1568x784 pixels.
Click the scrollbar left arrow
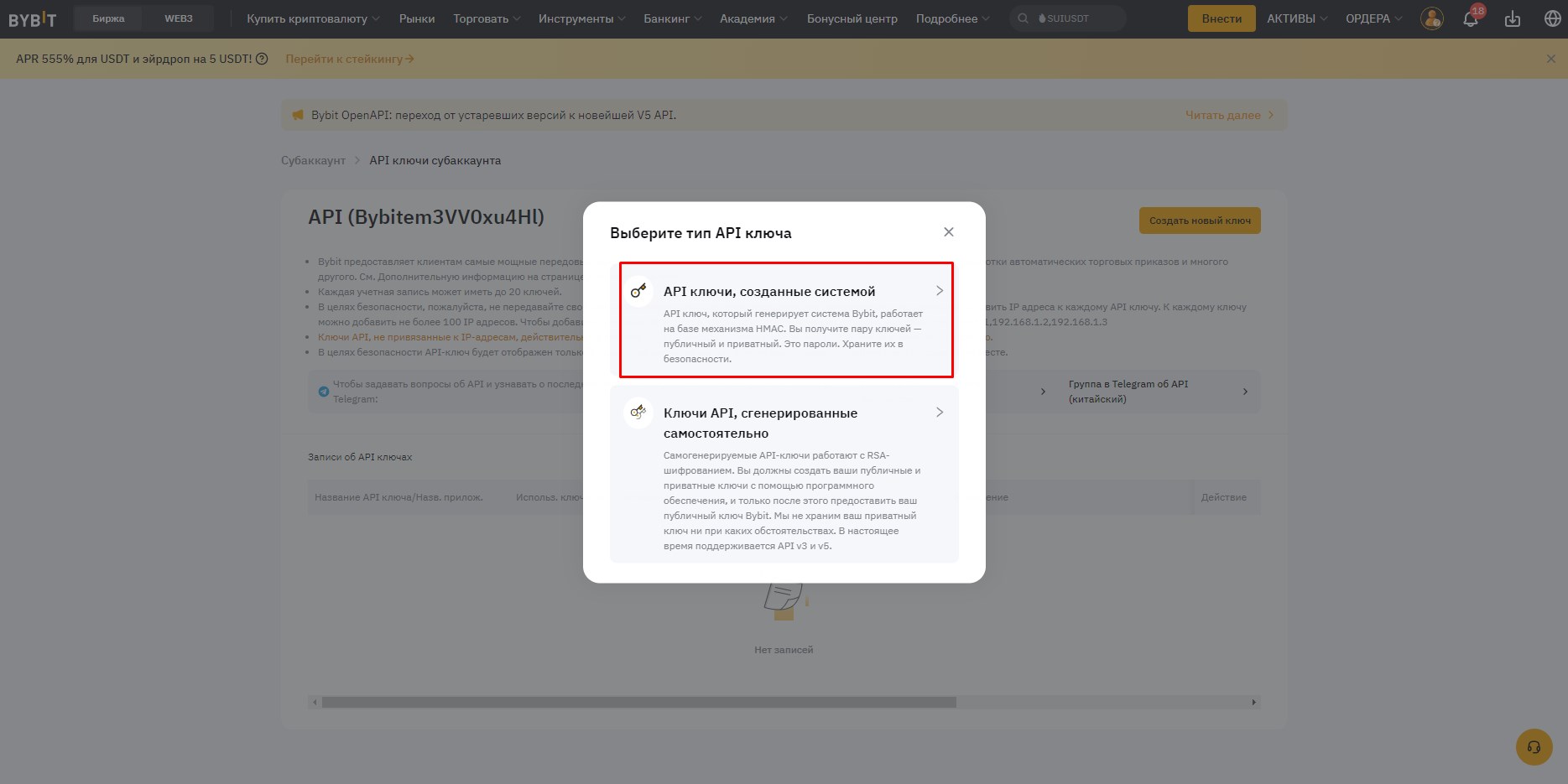315,703
